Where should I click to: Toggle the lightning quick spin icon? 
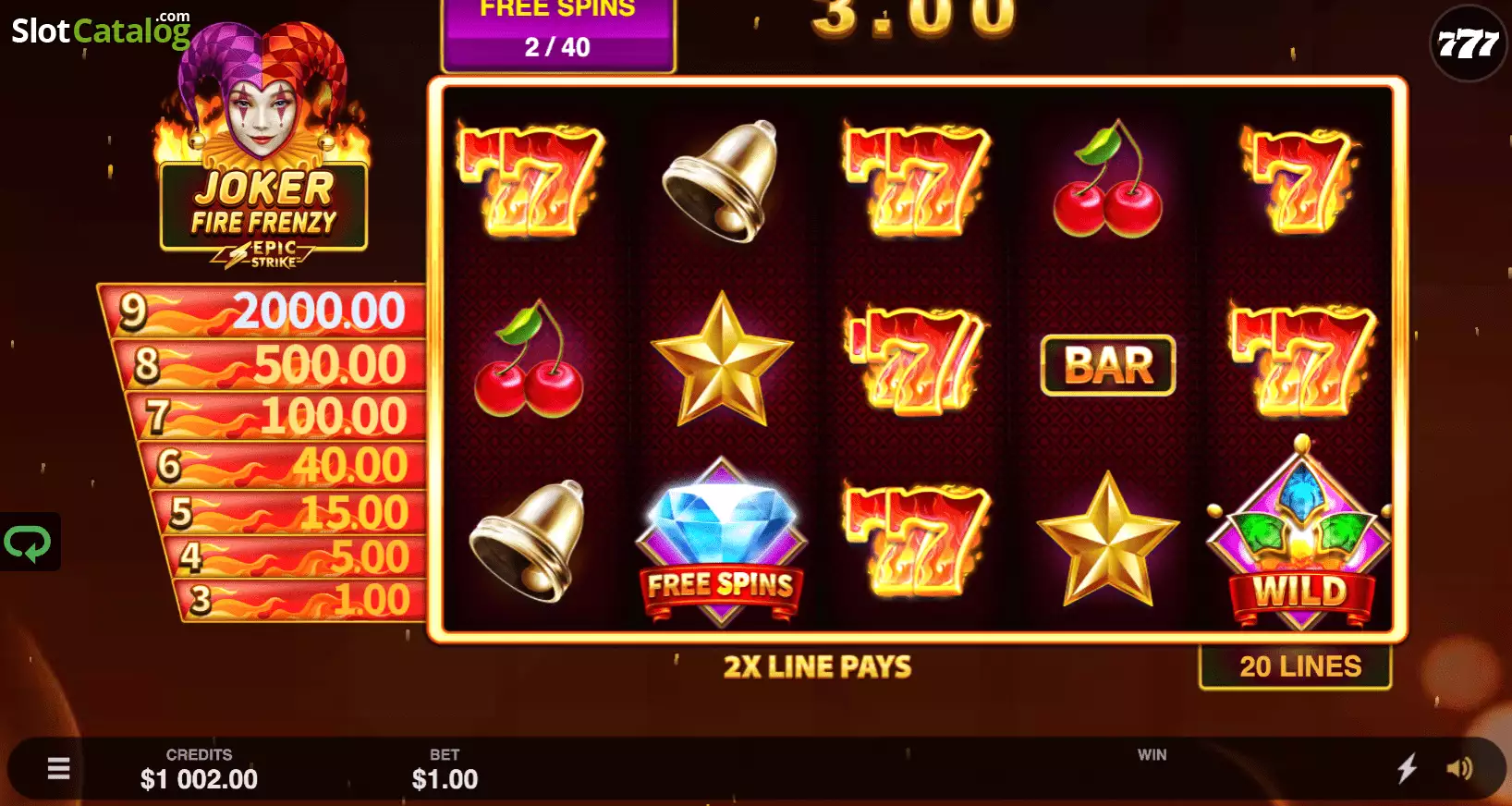1407,768
